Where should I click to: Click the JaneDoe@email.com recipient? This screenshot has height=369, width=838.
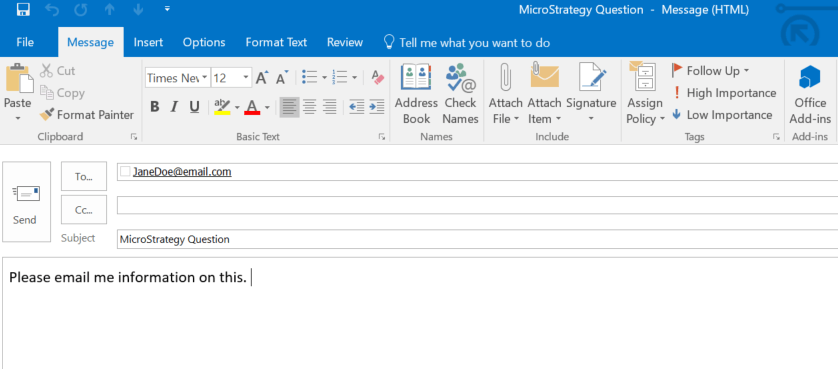[182, 172]
